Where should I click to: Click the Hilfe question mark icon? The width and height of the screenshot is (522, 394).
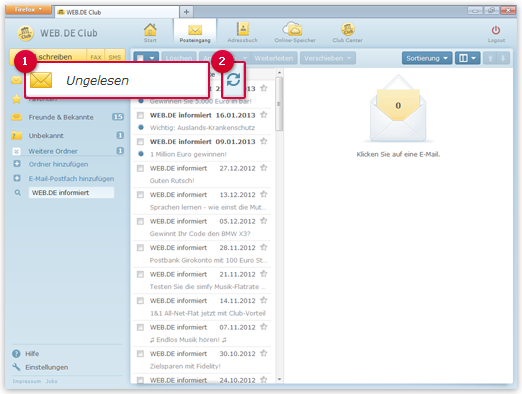pos(16,354)
